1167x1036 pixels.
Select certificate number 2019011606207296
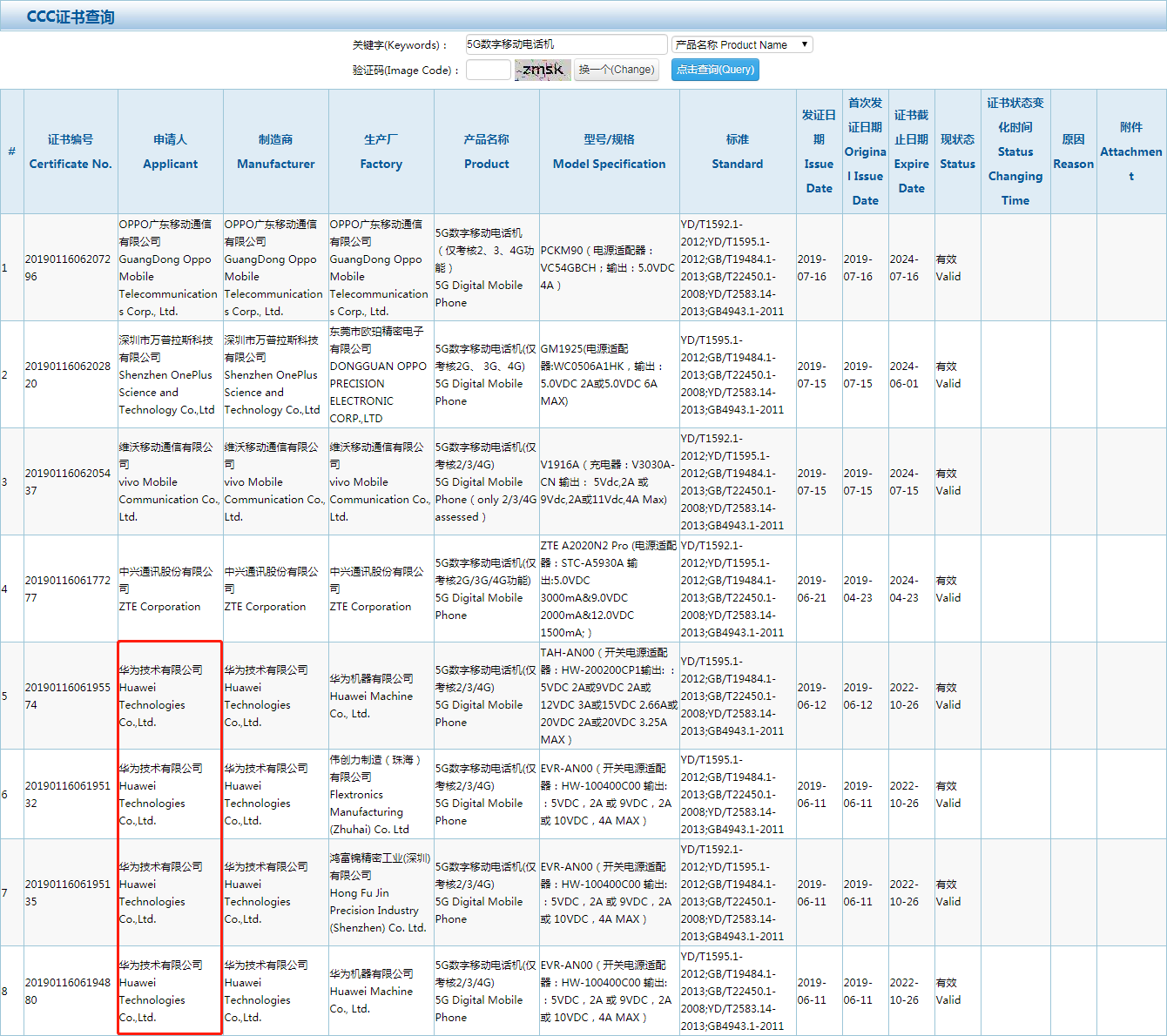(68, 267)
